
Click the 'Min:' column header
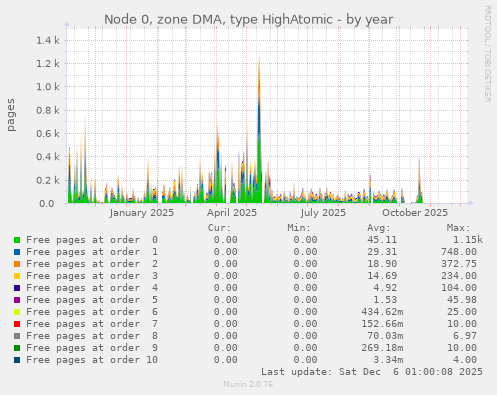299,228
